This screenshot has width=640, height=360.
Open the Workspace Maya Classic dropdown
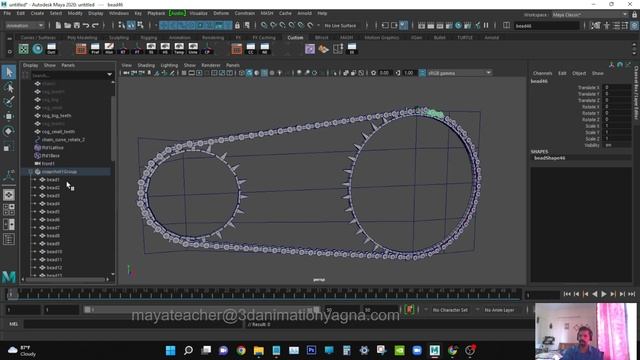coord(590,15)
